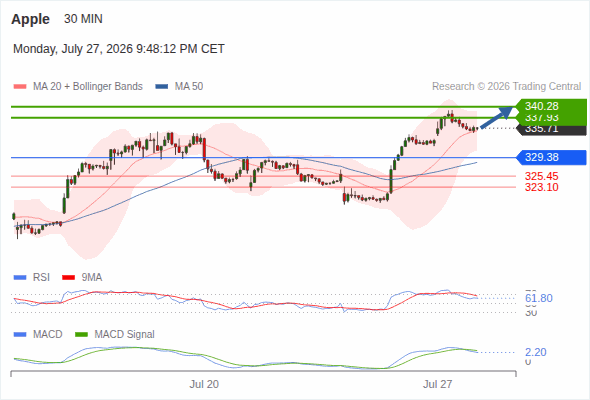Click the green MACD Signal legend swatch
This screenshot has width=590, height=400.
(81, 335)
